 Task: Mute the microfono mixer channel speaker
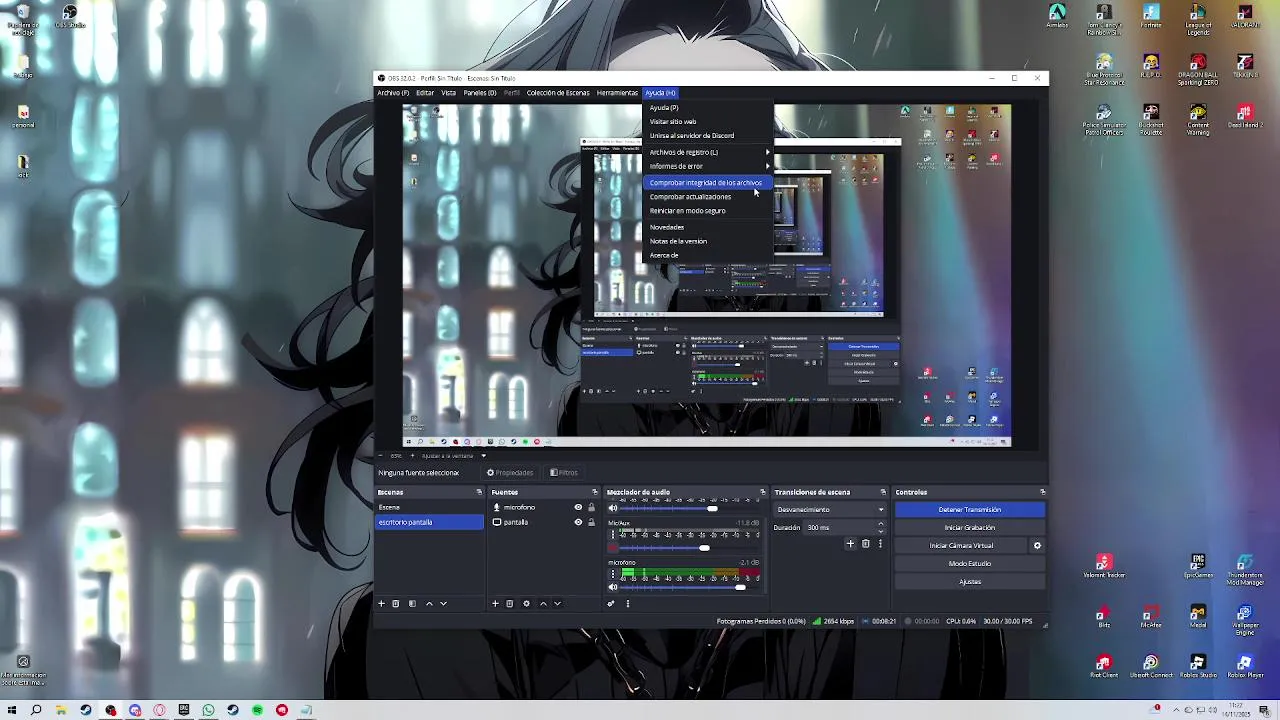pos(613,588)
